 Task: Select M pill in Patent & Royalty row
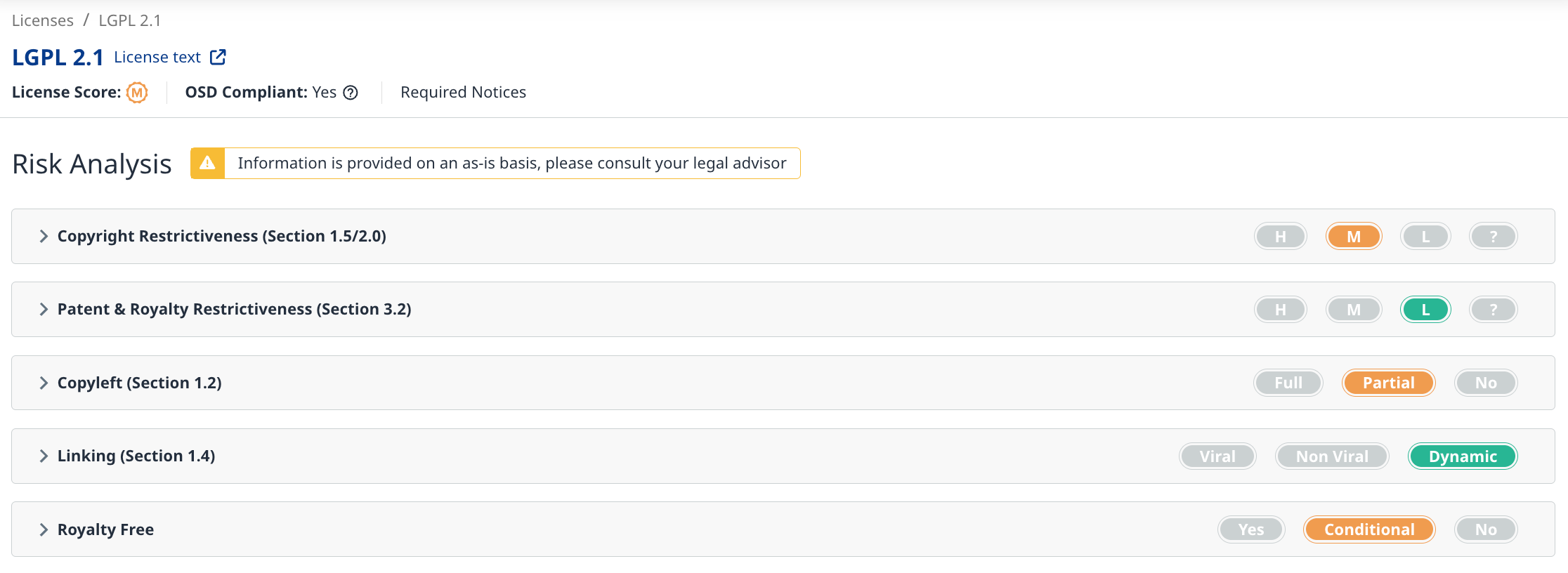1353,310
